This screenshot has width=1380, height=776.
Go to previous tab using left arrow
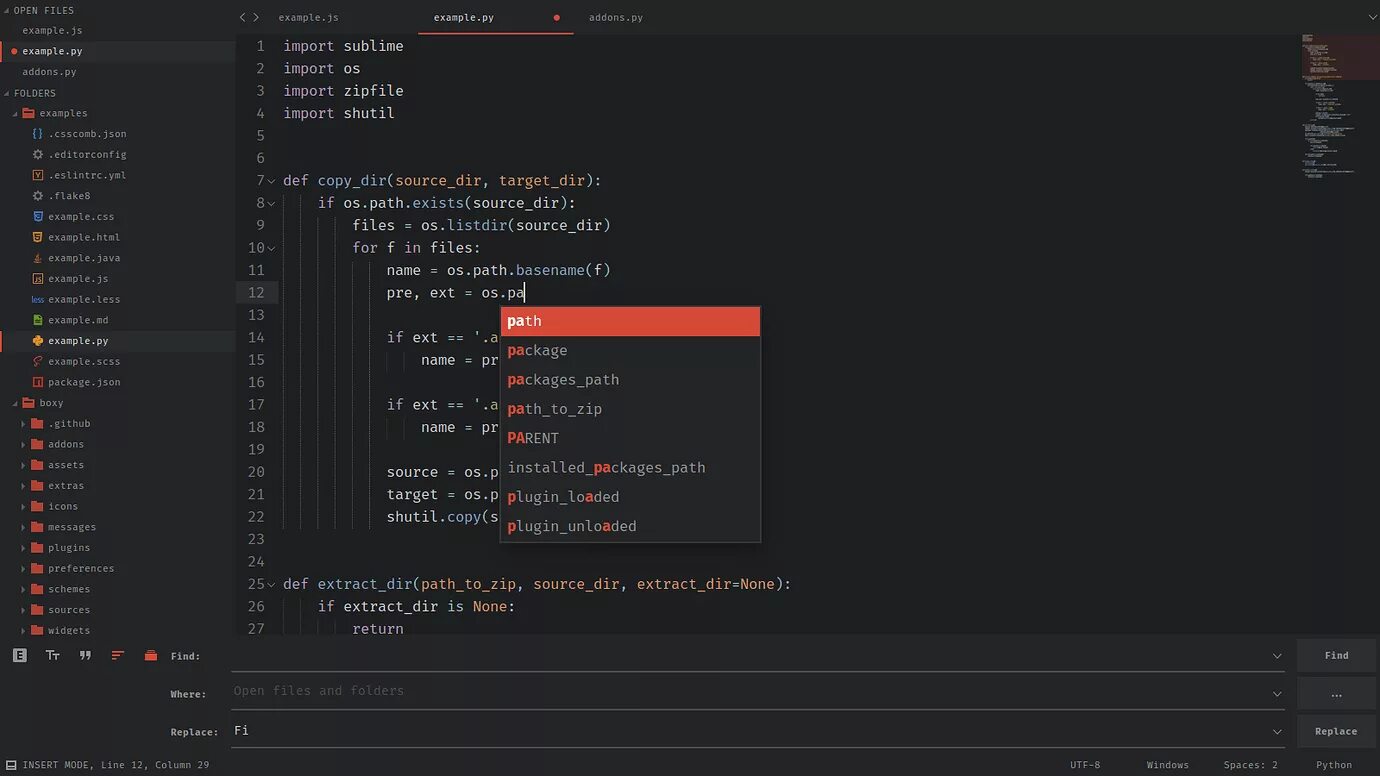pyautogui.click(x=242, y=17)
